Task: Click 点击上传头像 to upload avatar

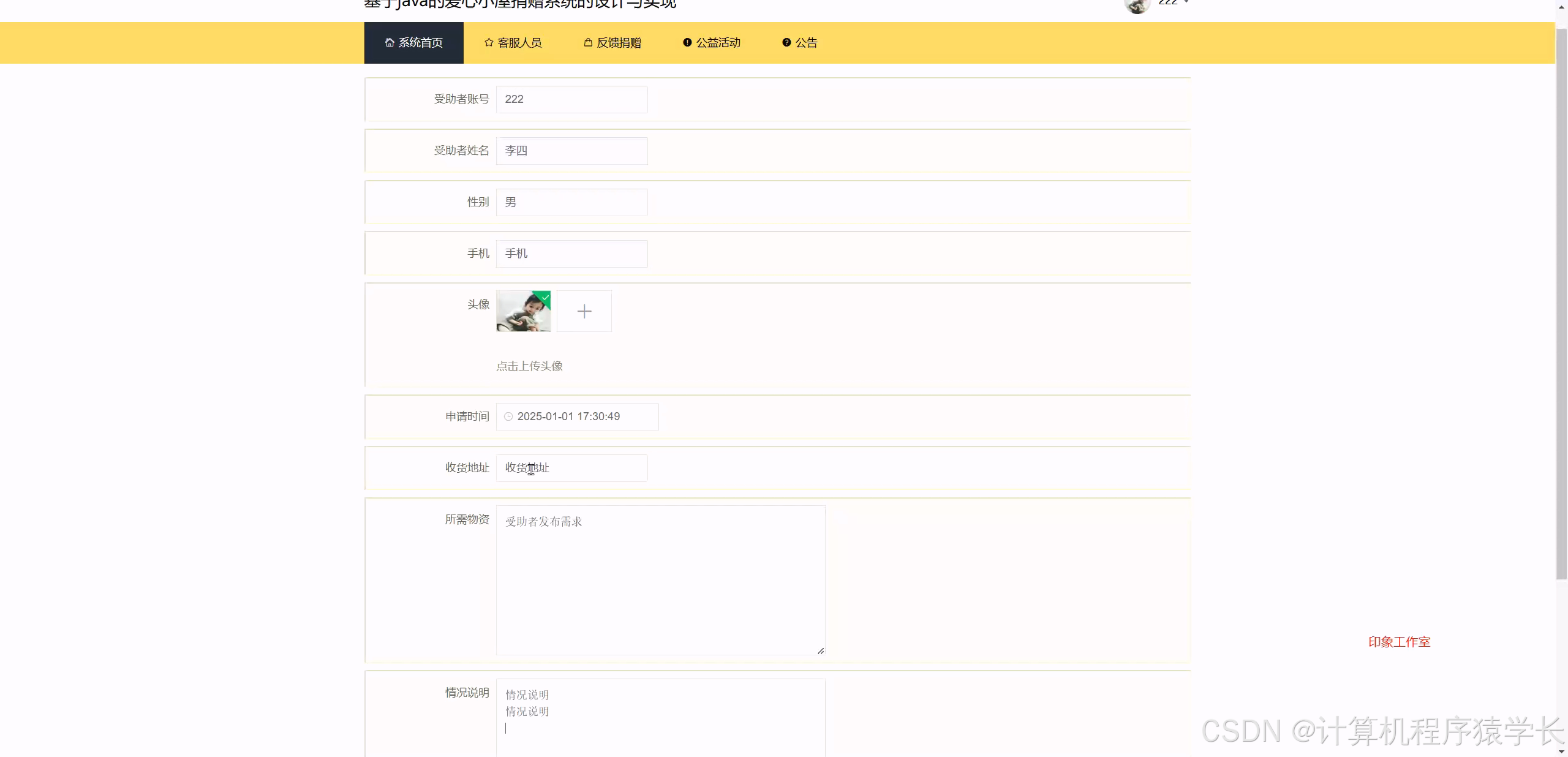Action: (529, 366)
